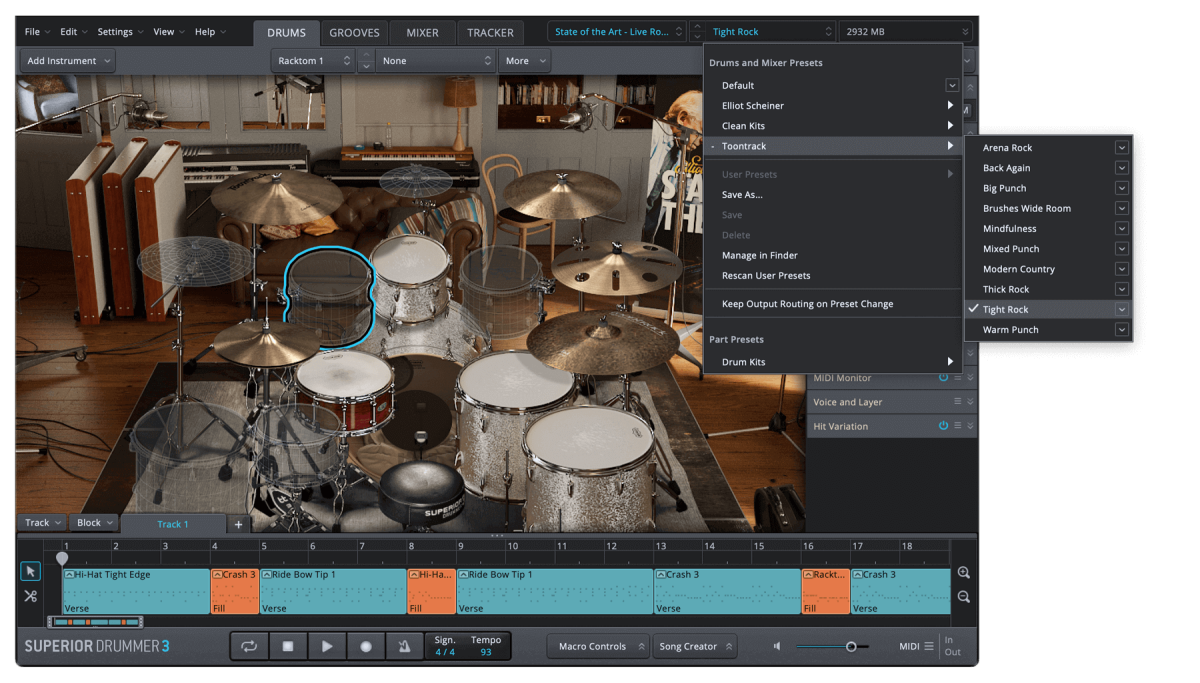This screenshot has height=683, width=1200.
Task: Stop playback with the stop button
Action: tap(288, 647)
